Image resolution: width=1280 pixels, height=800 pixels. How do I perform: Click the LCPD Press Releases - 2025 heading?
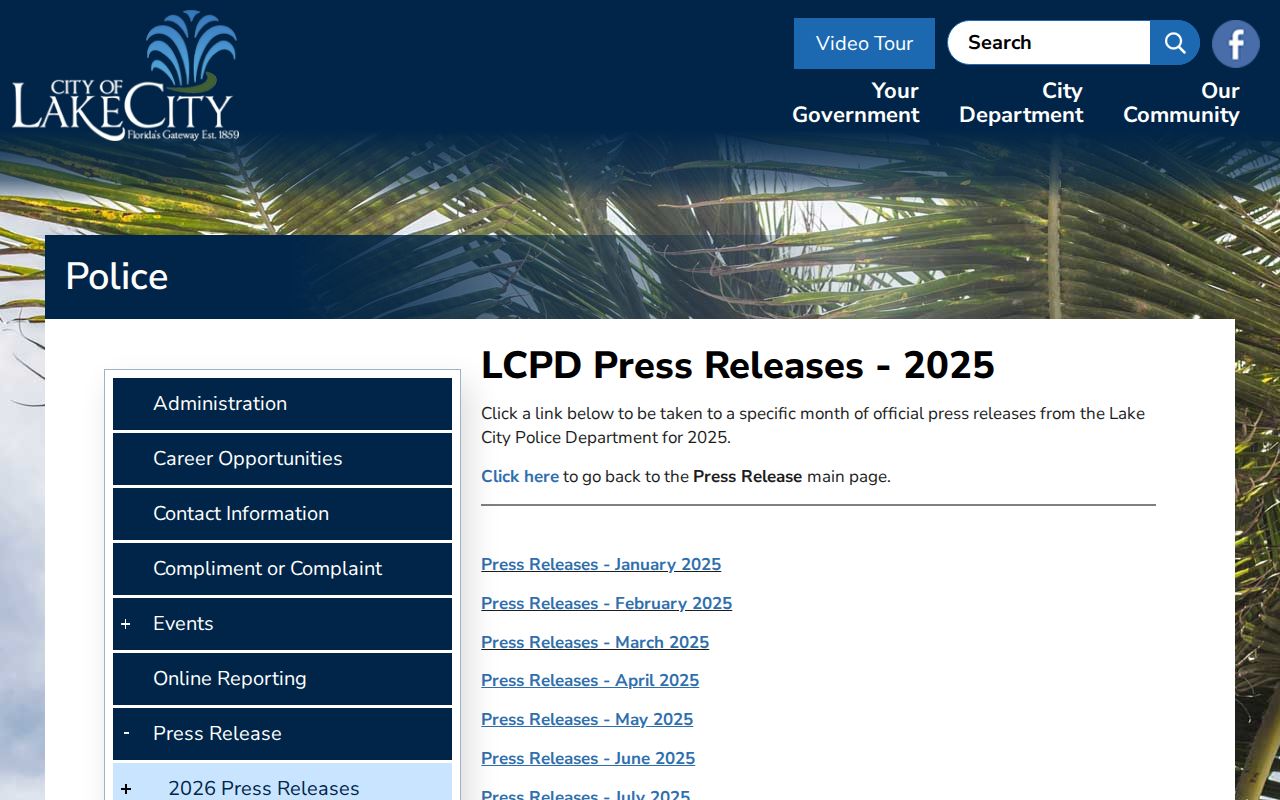coord(738,366)
